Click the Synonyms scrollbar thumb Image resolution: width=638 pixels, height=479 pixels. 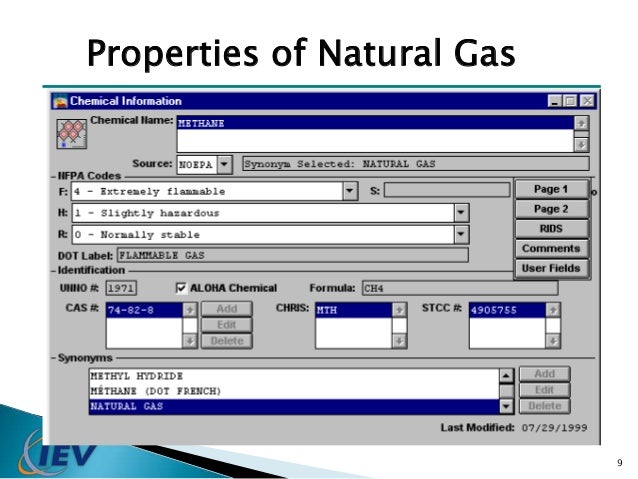point(506,391)
